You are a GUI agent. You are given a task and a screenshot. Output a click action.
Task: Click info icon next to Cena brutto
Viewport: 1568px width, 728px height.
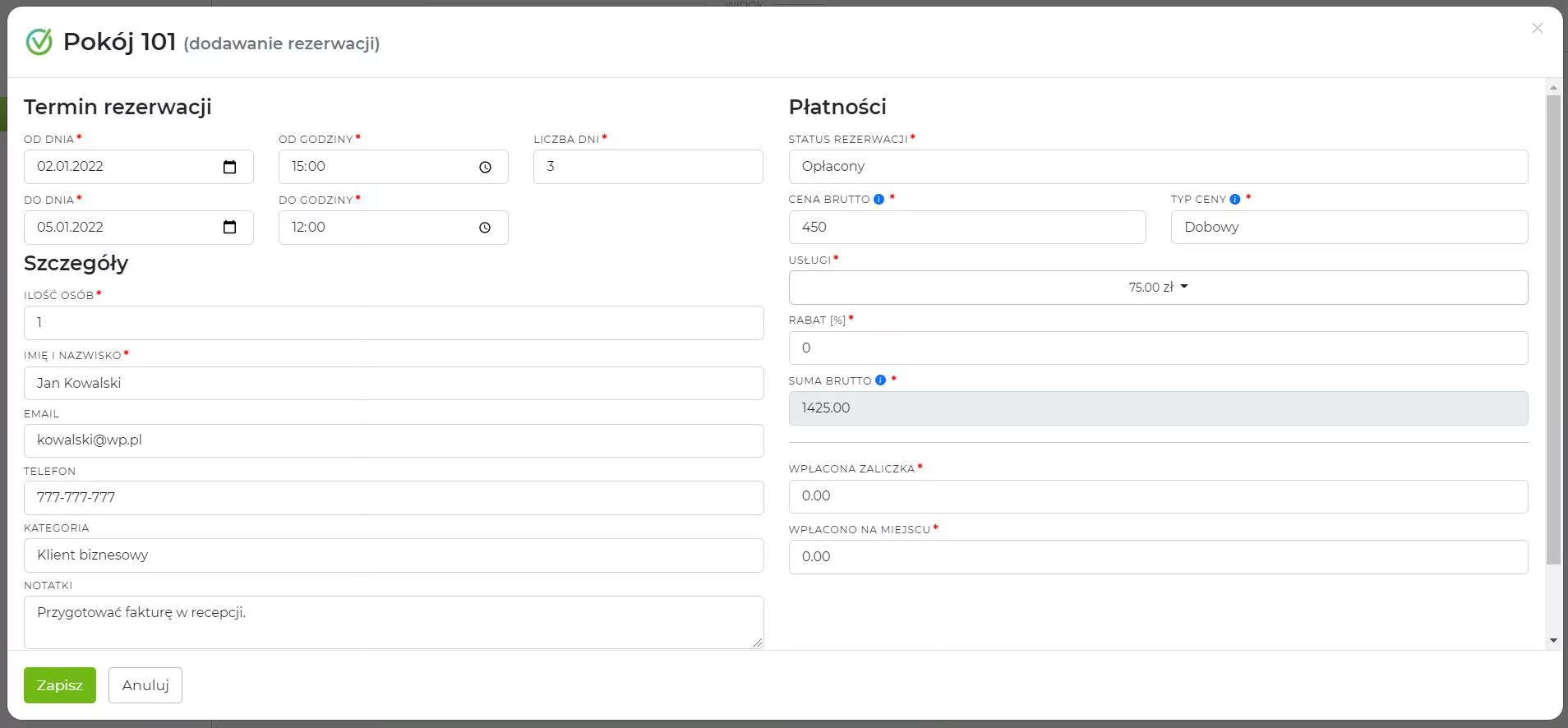[879, 200]
